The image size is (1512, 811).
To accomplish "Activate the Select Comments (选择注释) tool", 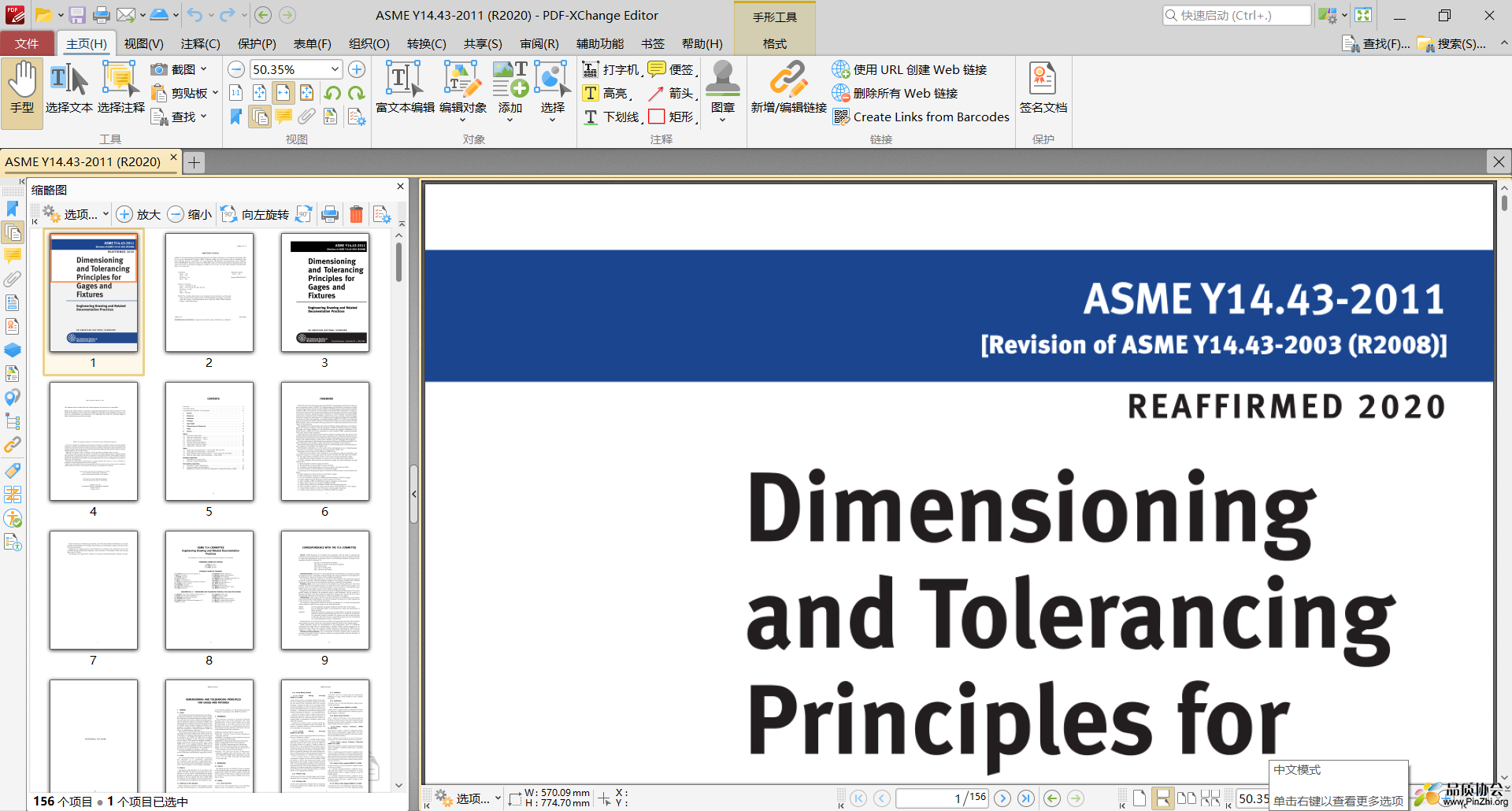I will coord(120,88).
